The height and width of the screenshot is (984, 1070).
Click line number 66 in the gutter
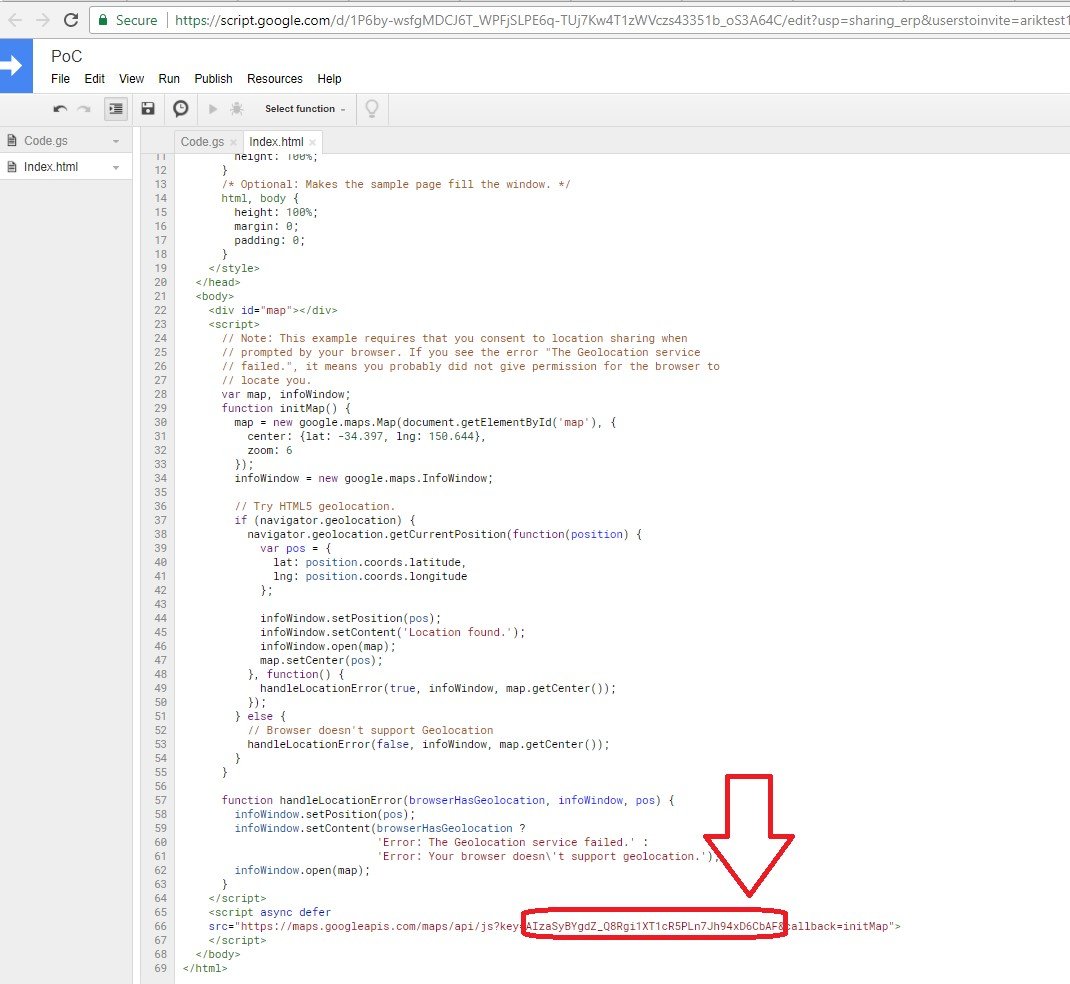pos(160,926)
